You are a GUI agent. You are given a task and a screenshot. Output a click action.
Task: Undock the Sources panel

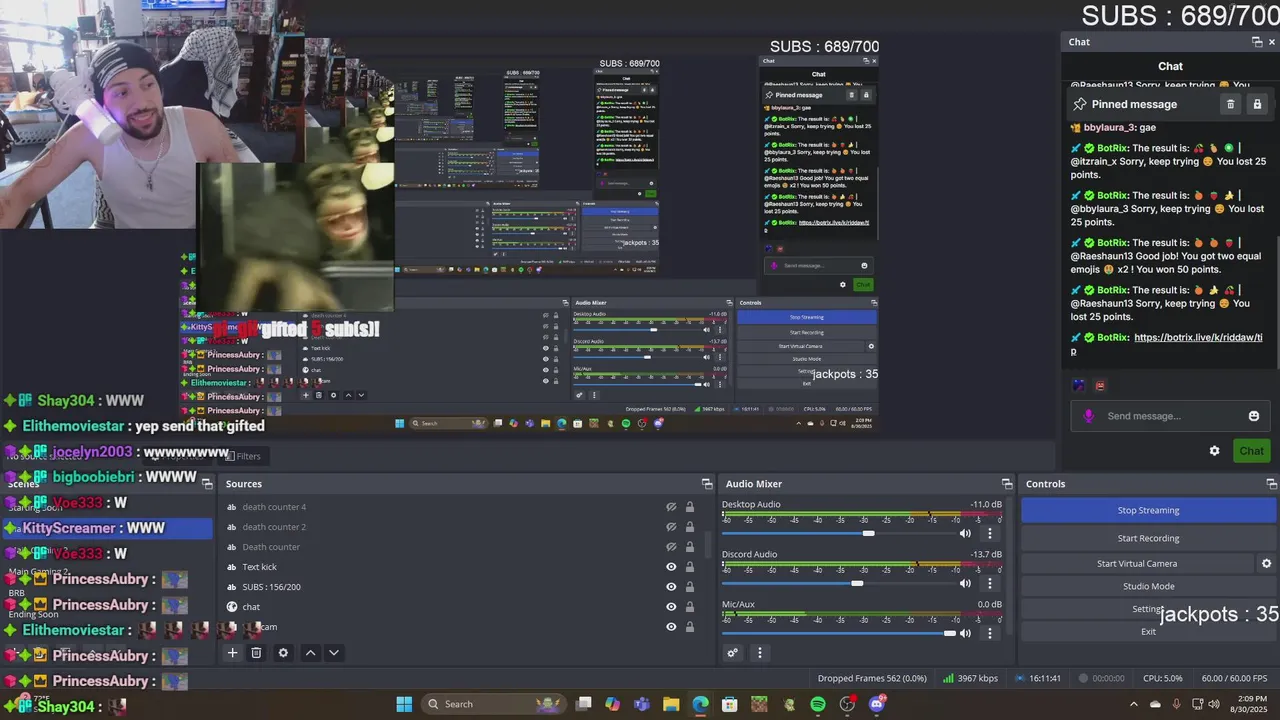[706, 484]
